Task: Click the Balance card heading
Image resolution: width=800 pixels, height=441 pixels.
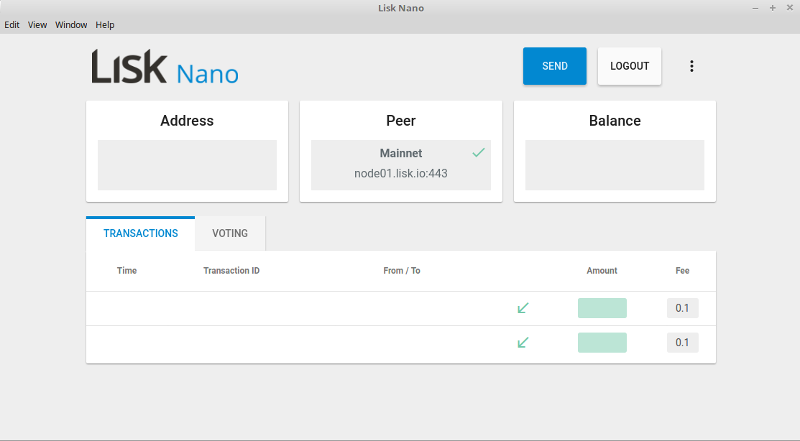Action: 615,120
